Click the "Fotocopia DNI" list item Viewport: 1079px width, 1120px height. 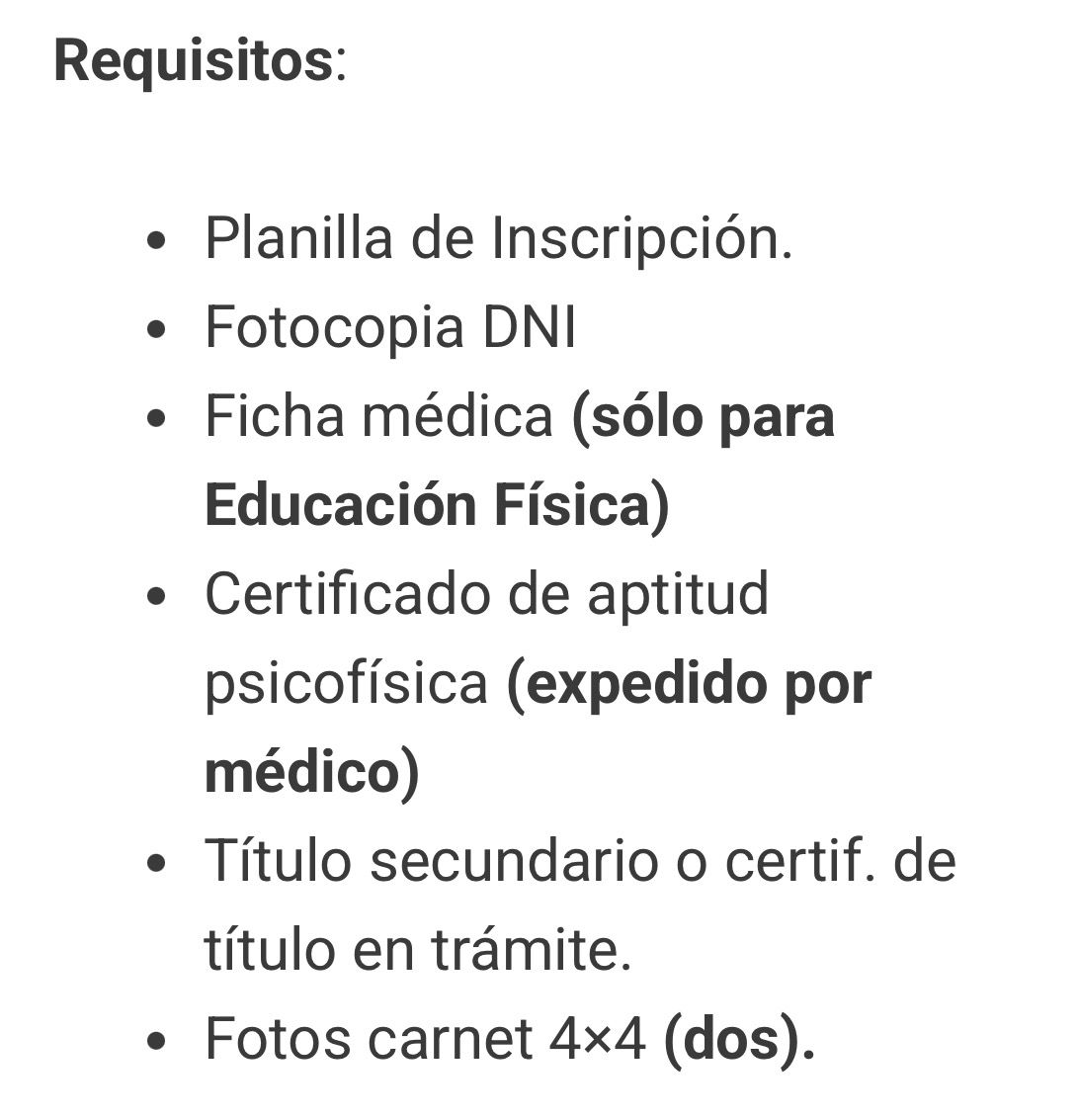pyautogui.click(x=390, y=327)
